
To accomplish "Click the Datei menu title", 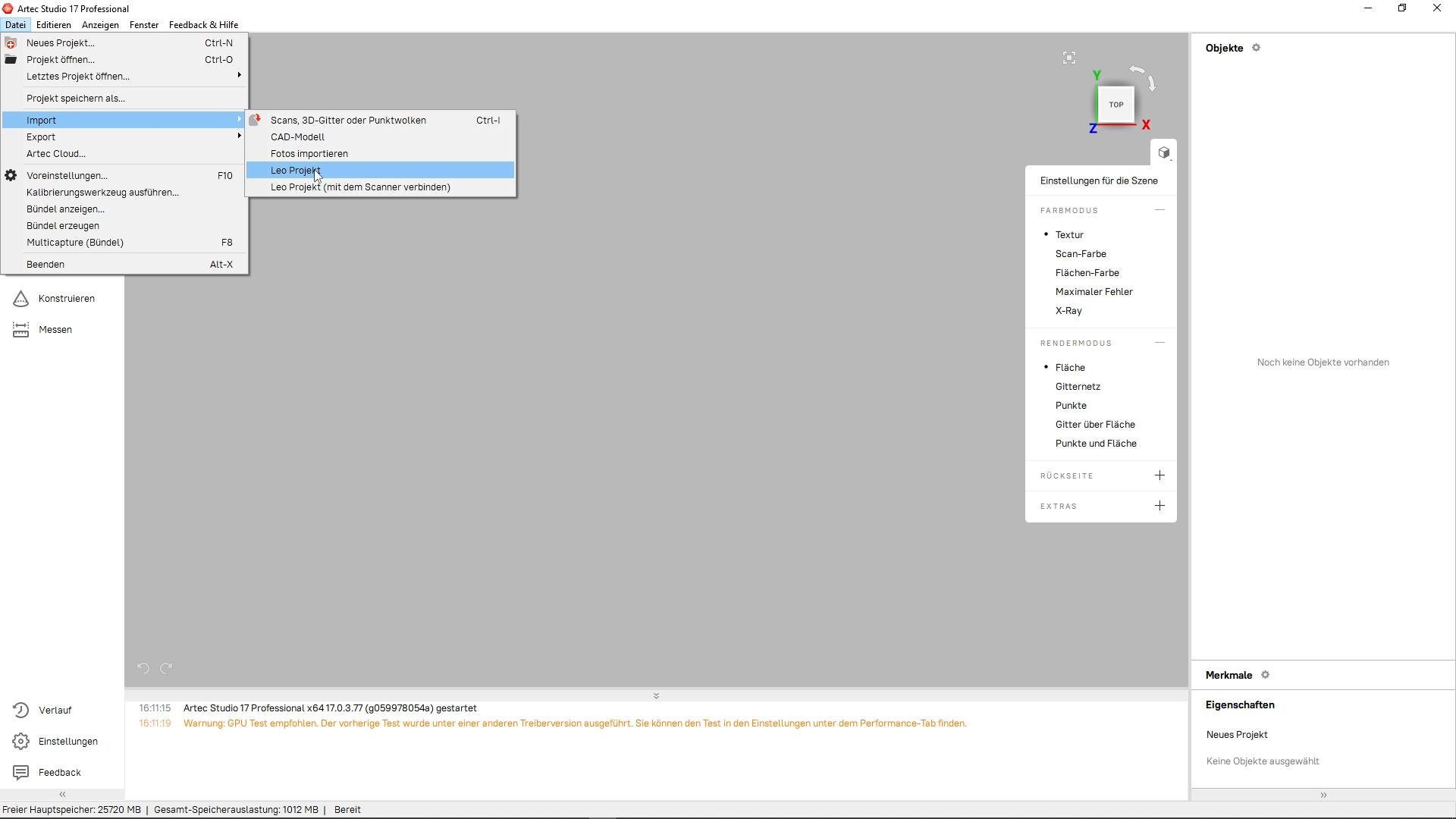I will click(15, 25).
